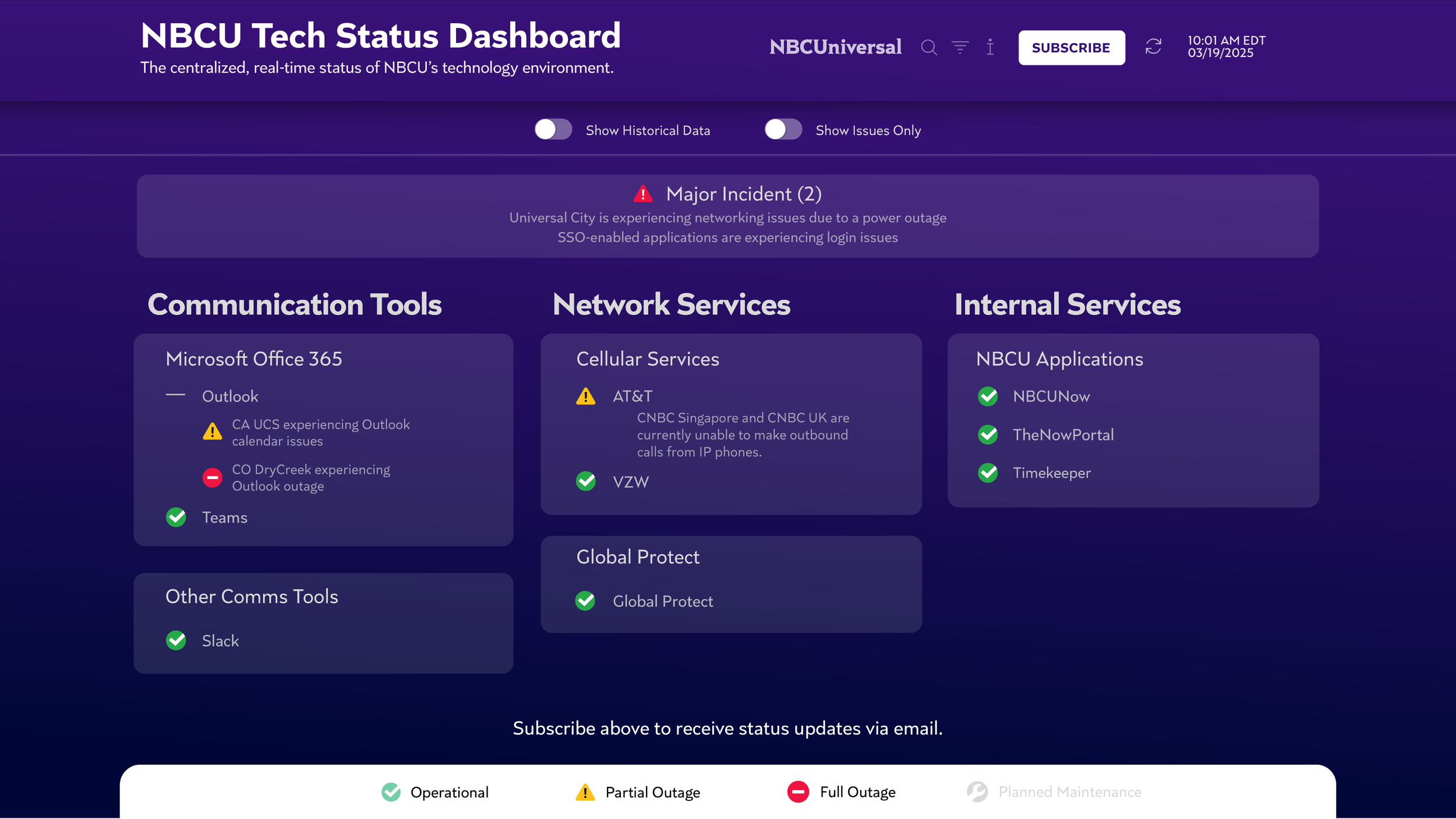Screen dimensions: 1456x819
Task: Click the filter icon next to search
Action: [960, 48]
